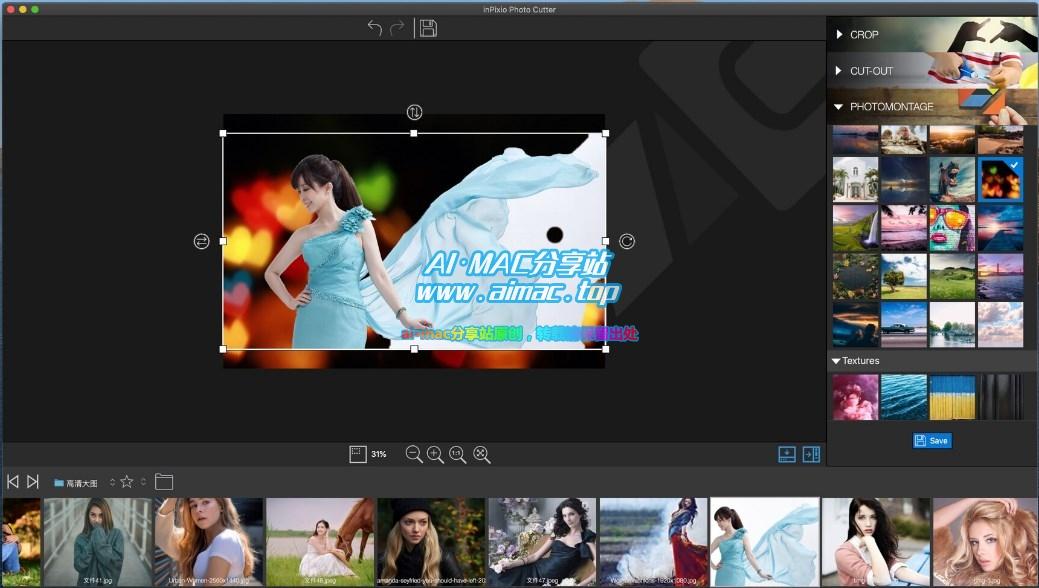The width and height of the screenshot is (1039, 588).
Task: Select the blue dress woman filmstrip photo
Action: point(765,542)
